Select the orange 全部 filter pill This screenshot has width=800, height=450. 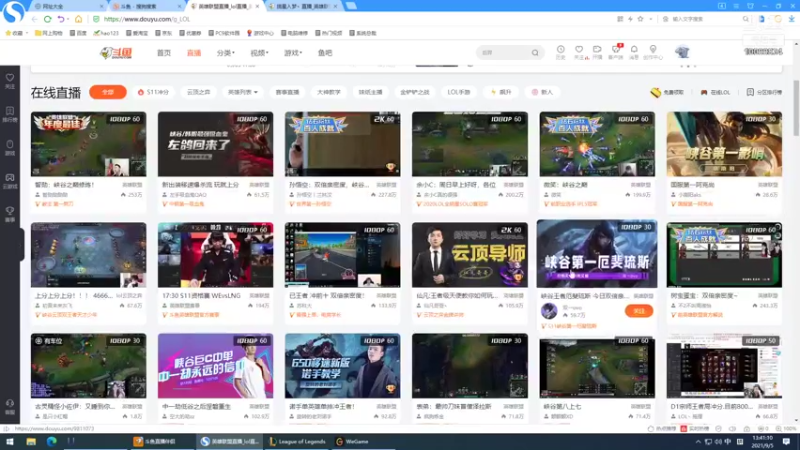click(x=108, y=92)
